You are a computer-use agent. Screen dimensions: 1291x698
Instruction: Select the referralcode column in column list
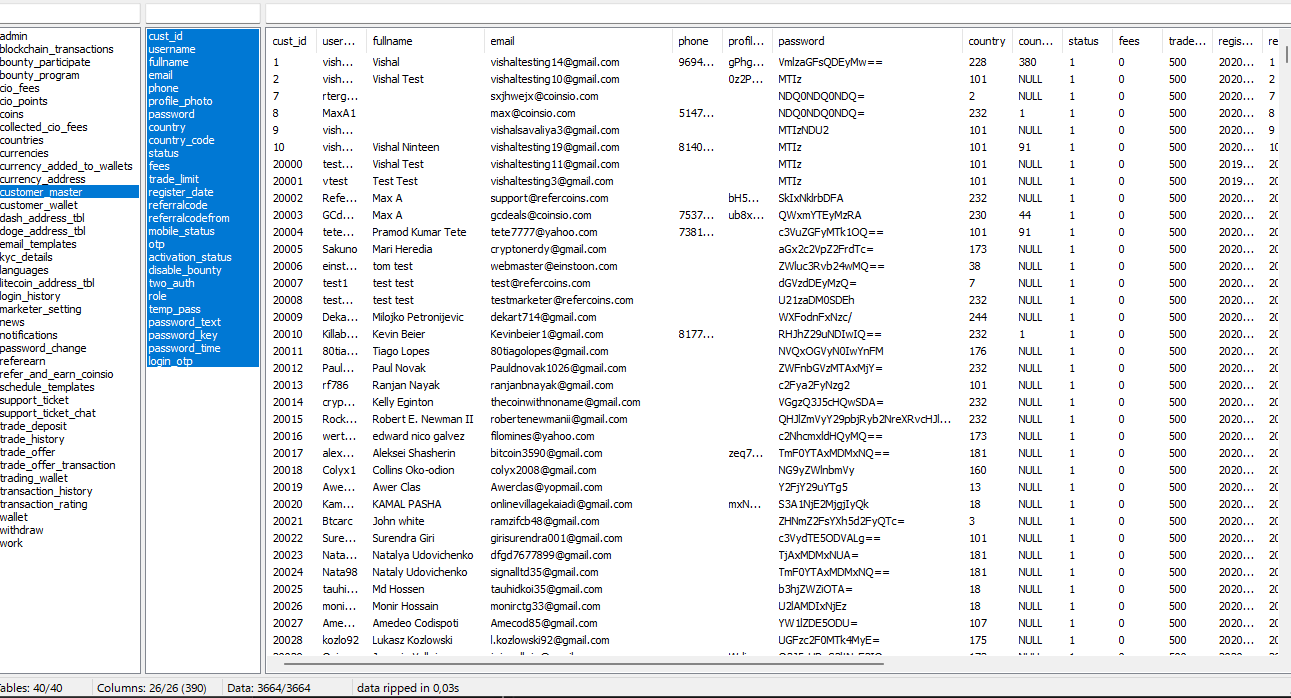[178, 205]
